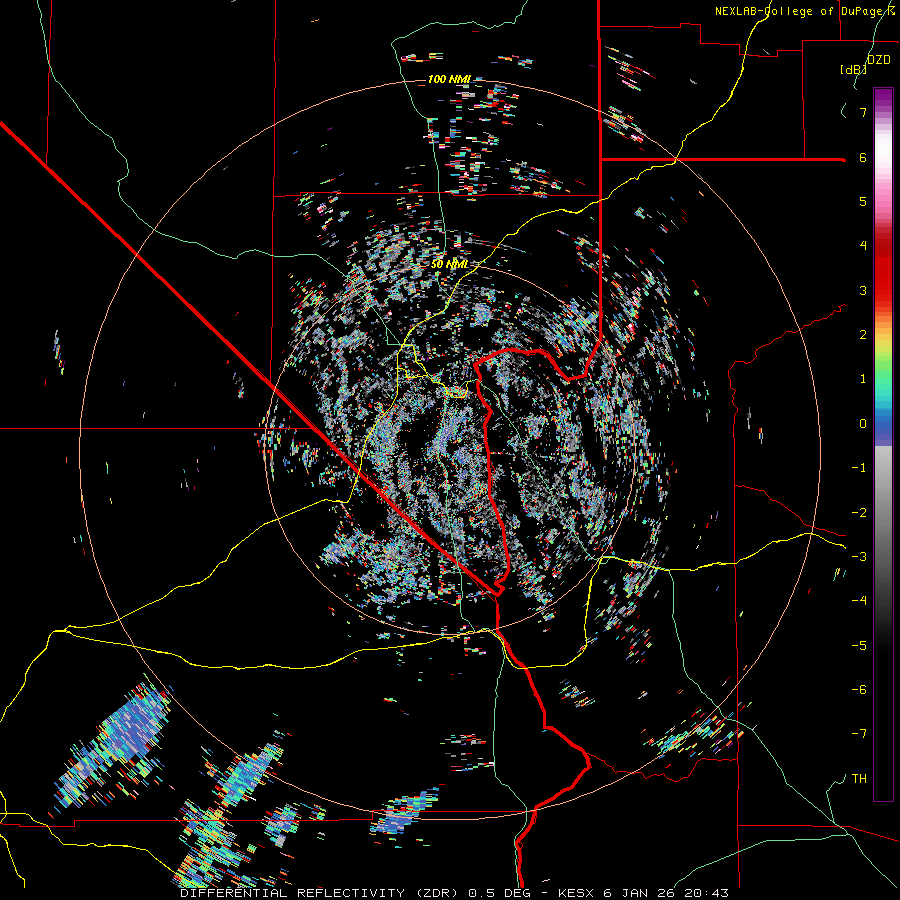
Task: Click the TH label on color scale
Action: pyautogui.click(x=859, y=778)
